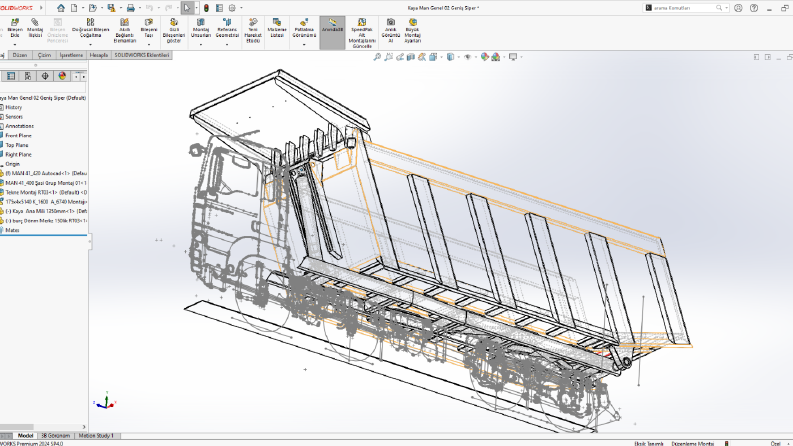
Task: Click the Help question mark icon
Action: pos(754,8)
